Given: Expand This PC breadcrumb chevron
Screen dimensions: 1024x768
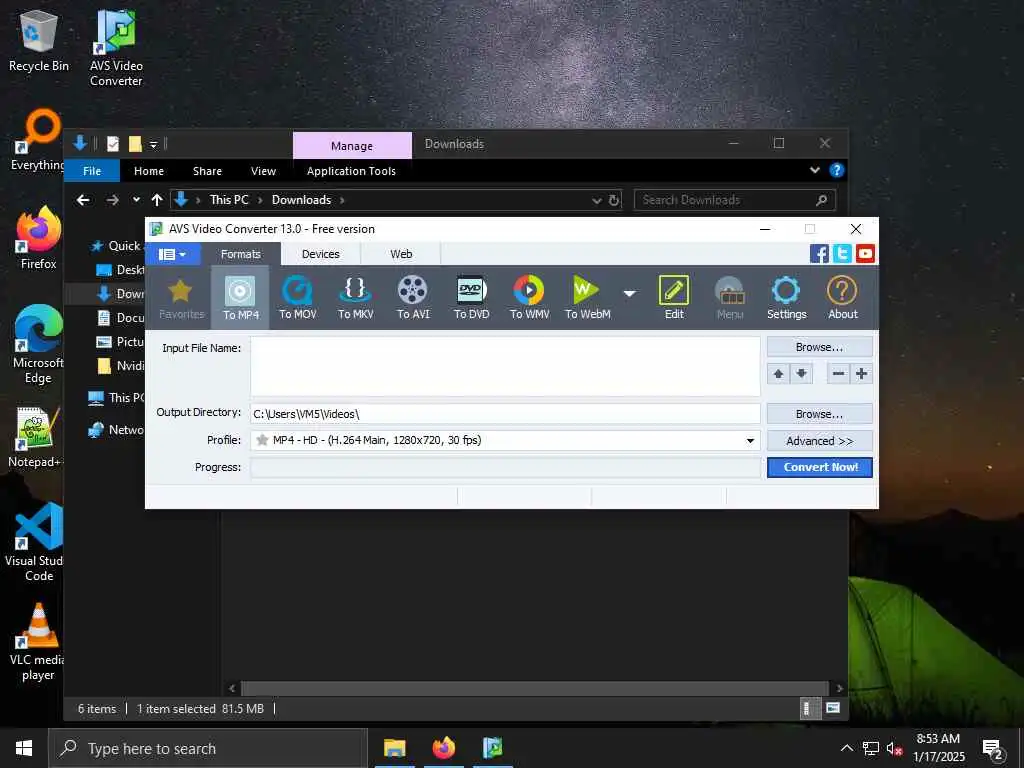Looking at the screenshot, I should click(x=260, y=200).
